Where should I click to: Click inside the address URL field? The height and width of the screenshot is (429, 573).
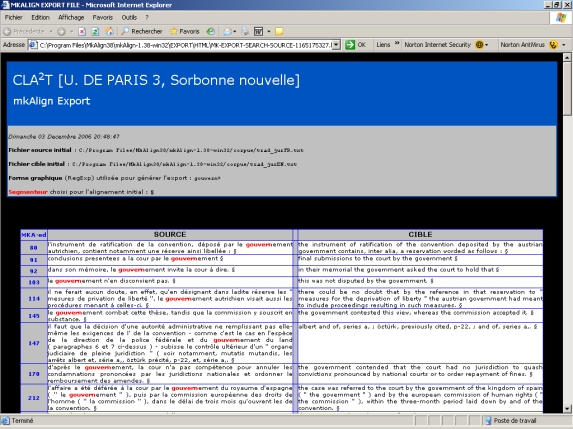point(185,45)
